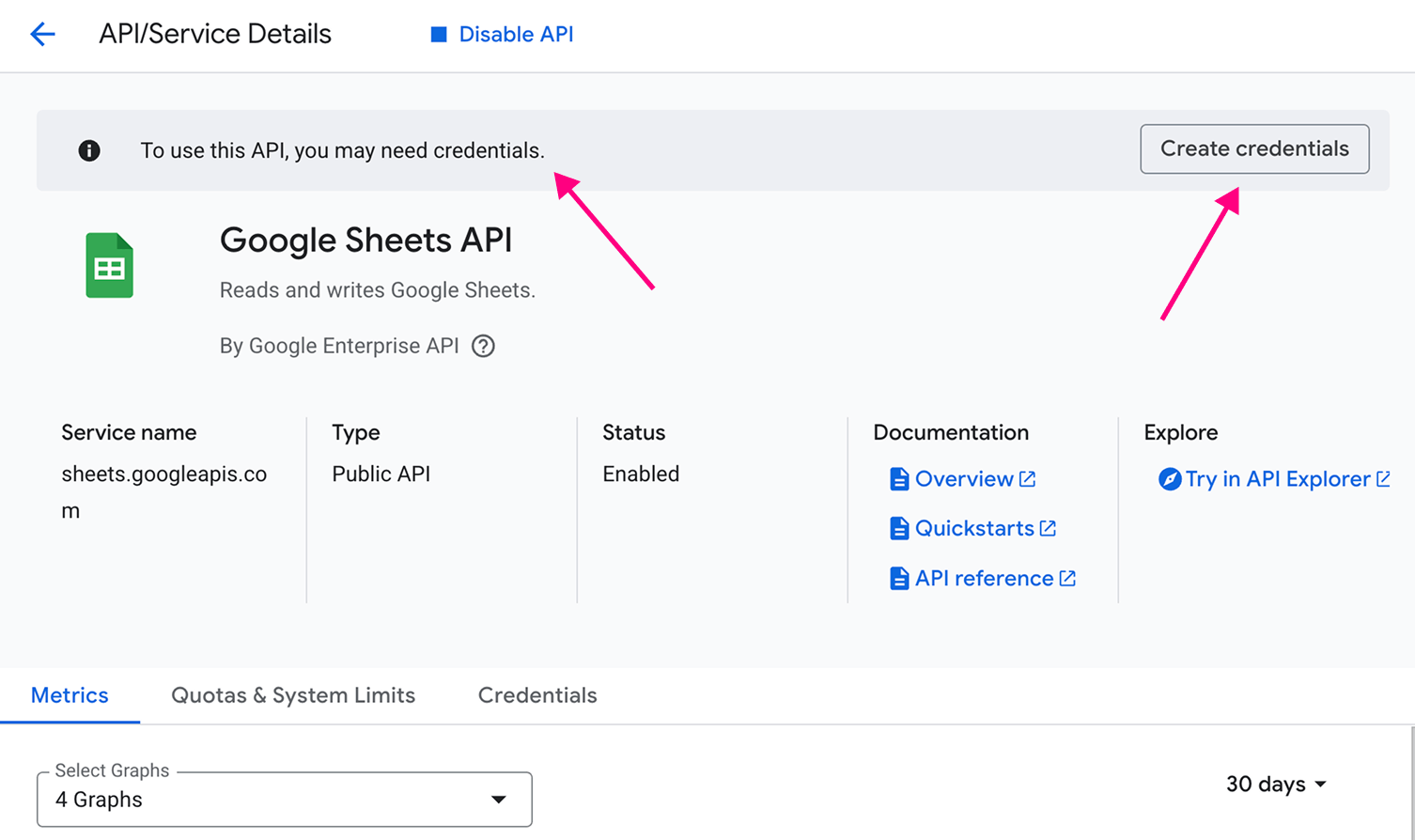Open the API reference link
Screen dimensions: 1415x840
coord(984,578)
